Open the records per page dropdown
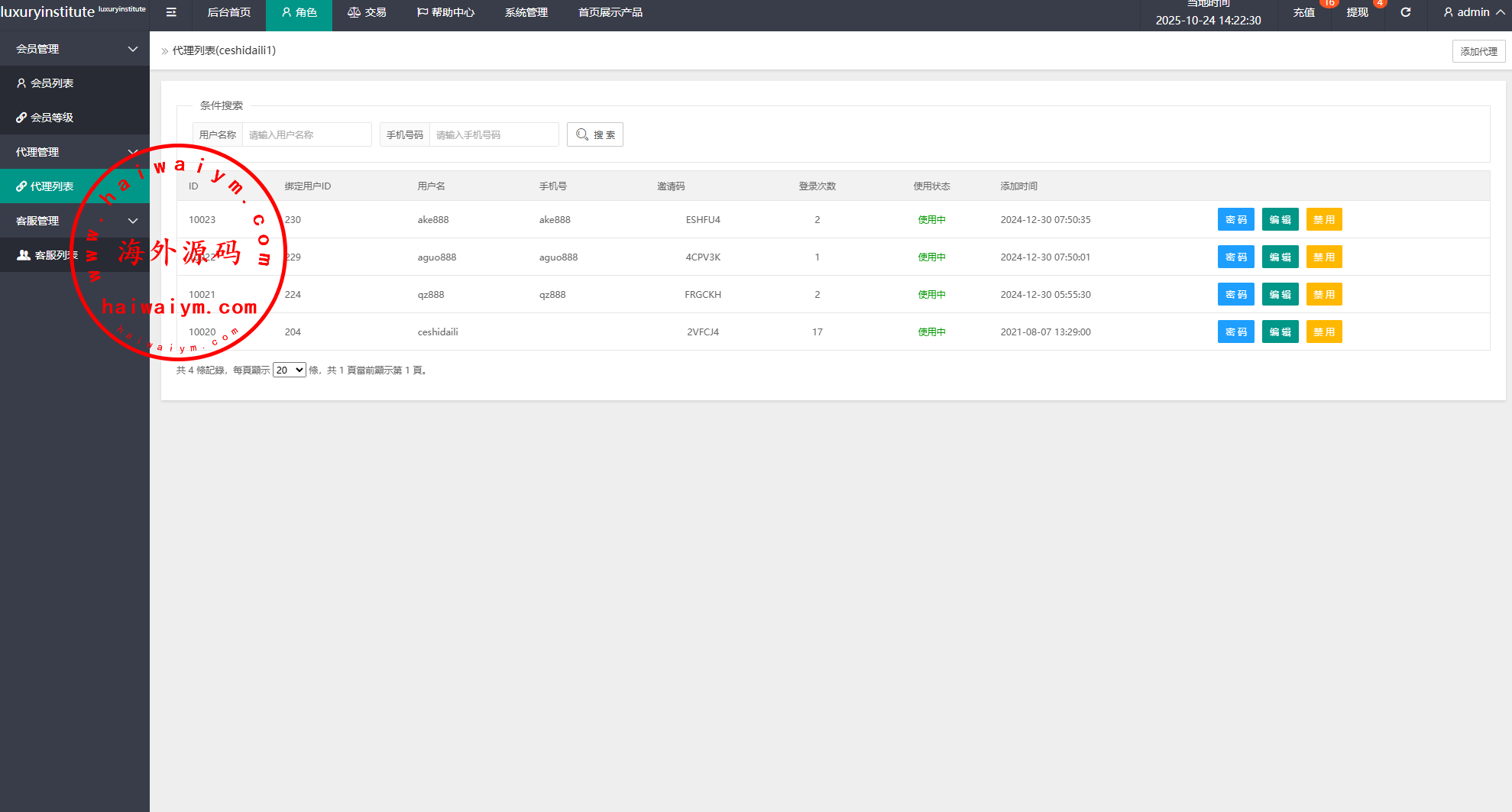The width and height of the screenshot is (1512, 812). (289, 370)
